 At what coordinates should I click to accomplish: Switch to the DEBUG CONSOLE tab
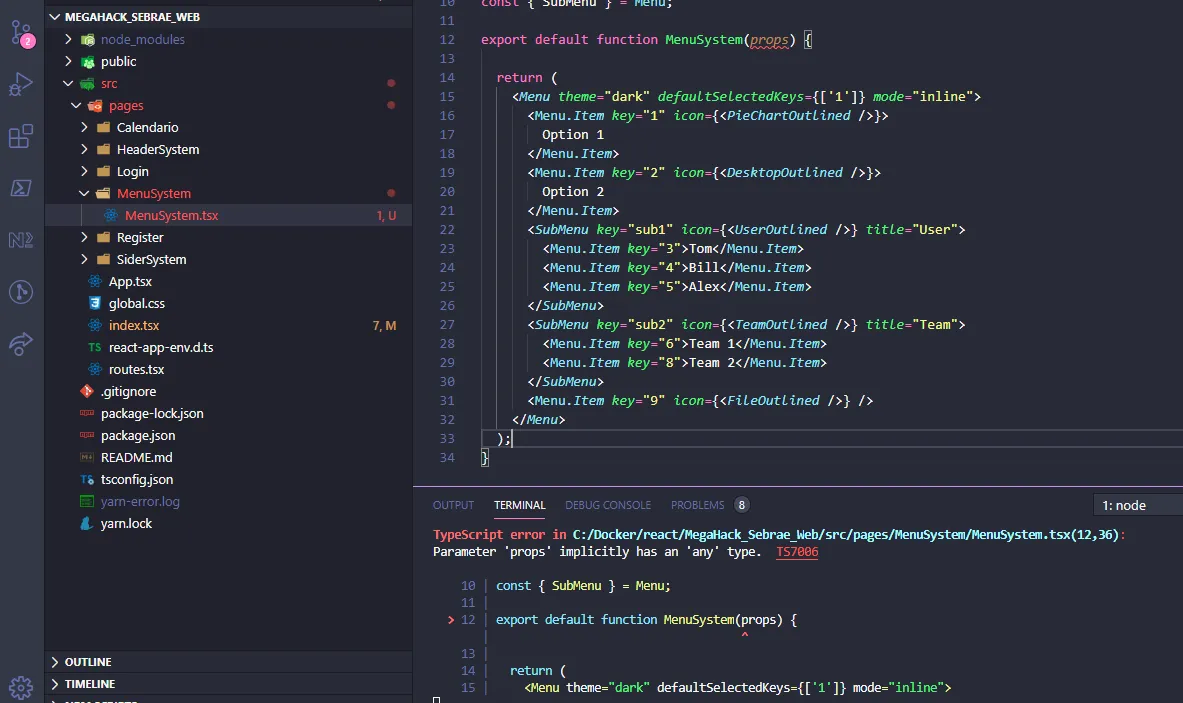(608, 505)
